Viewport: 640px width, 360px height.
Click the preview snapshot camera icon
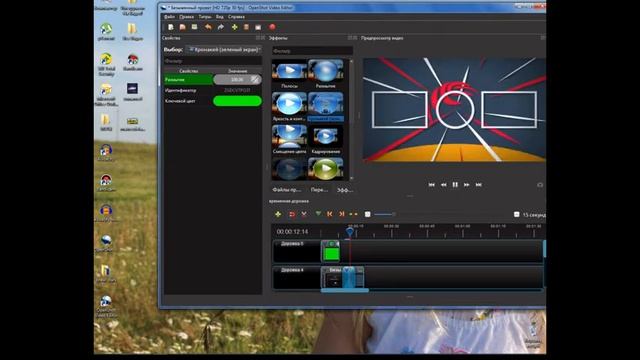point(540,185)
